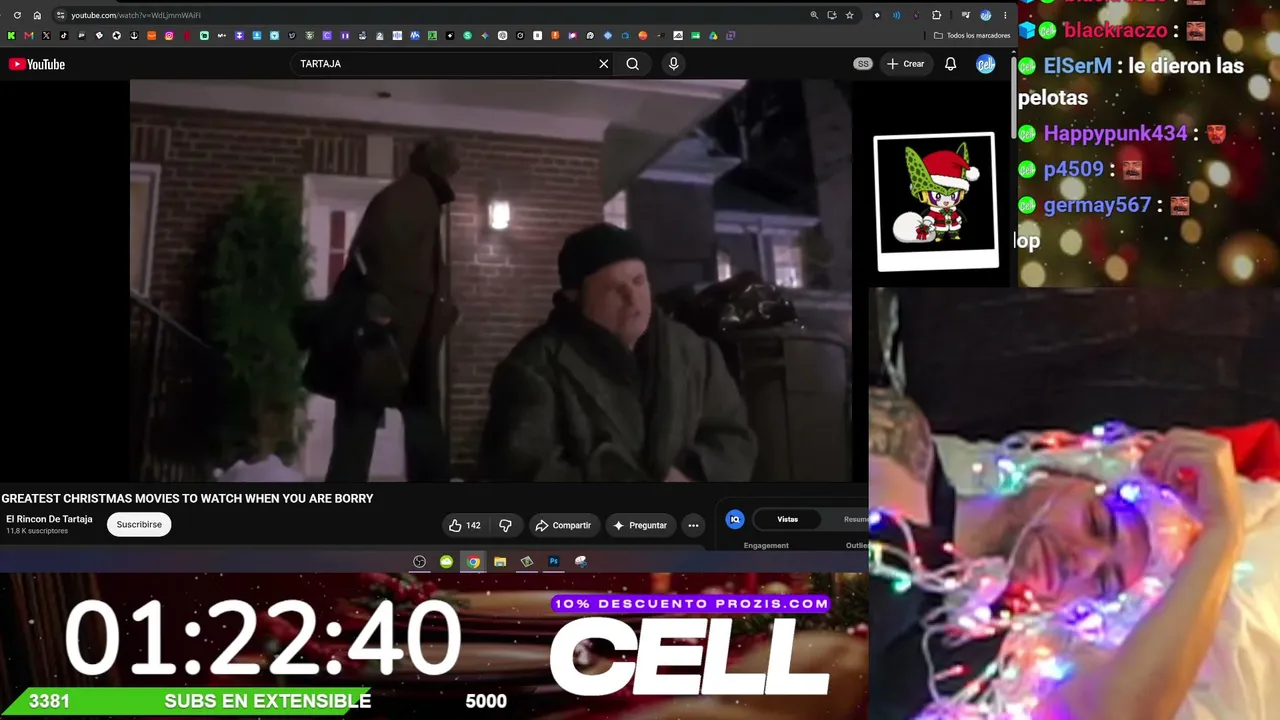1280x720 pixels.
Task: Open the Google Drive bookmark
Action: pyautogui.click(x=713, y=36)
